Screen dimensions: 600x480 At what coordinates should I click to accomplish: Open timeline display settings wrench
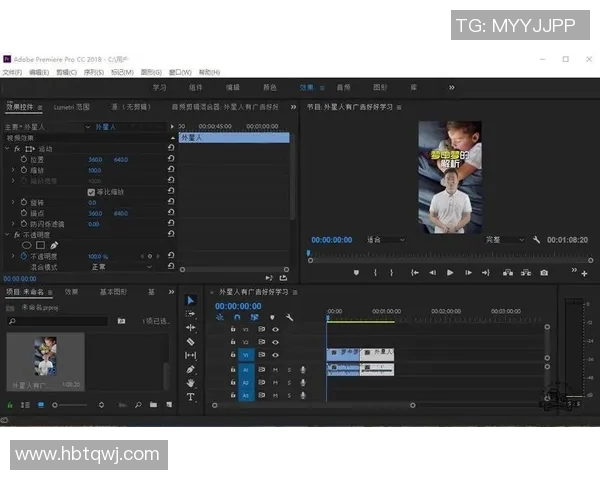pos(289,317)
